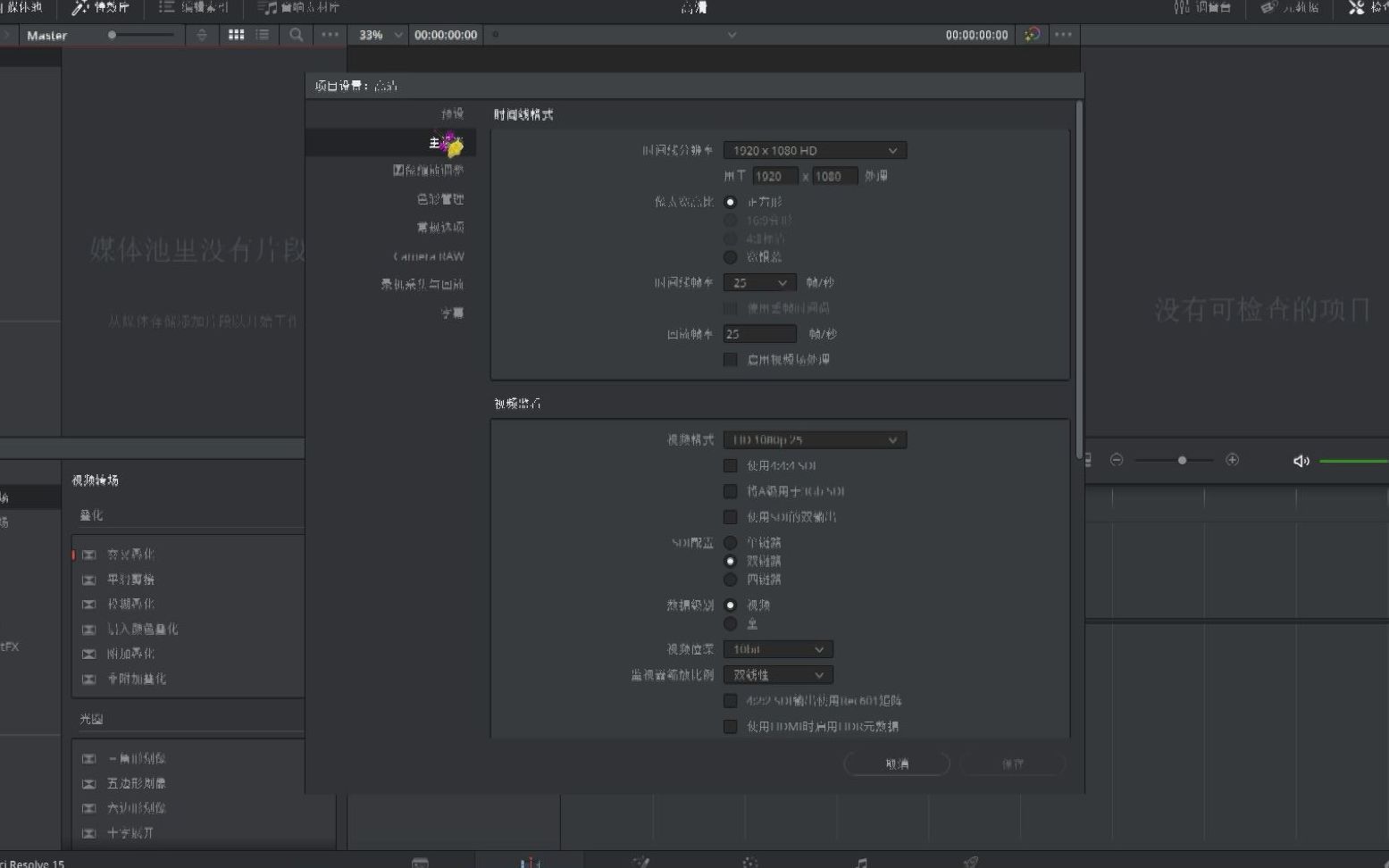Viewport: 1389px width, 868px height.
Task: Select the 十字展开 cross iris transition
Action: click(x=118, y=833)
